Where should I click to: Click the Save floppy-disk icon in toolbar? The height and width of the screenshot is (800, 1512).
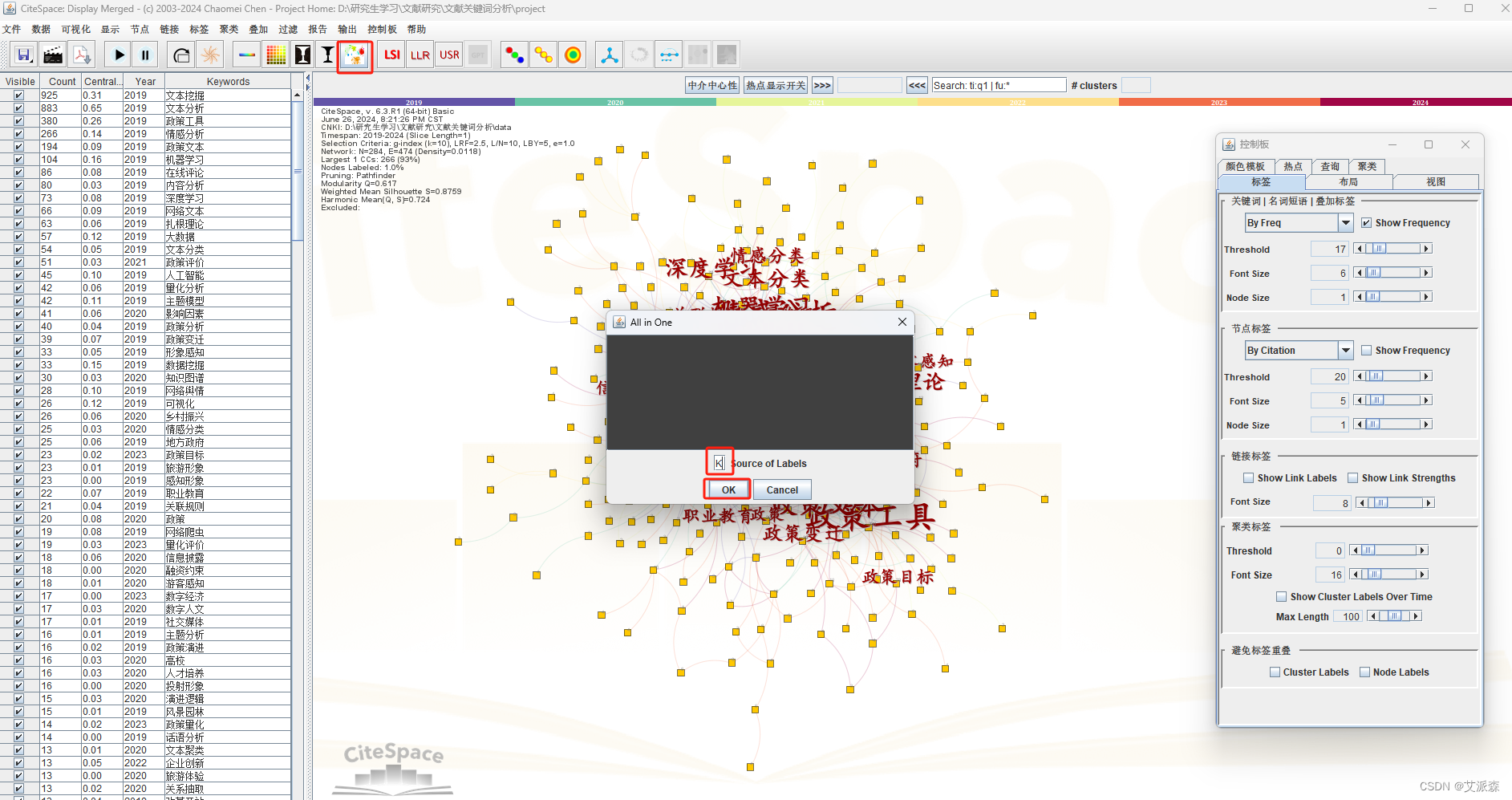point(24,55)
